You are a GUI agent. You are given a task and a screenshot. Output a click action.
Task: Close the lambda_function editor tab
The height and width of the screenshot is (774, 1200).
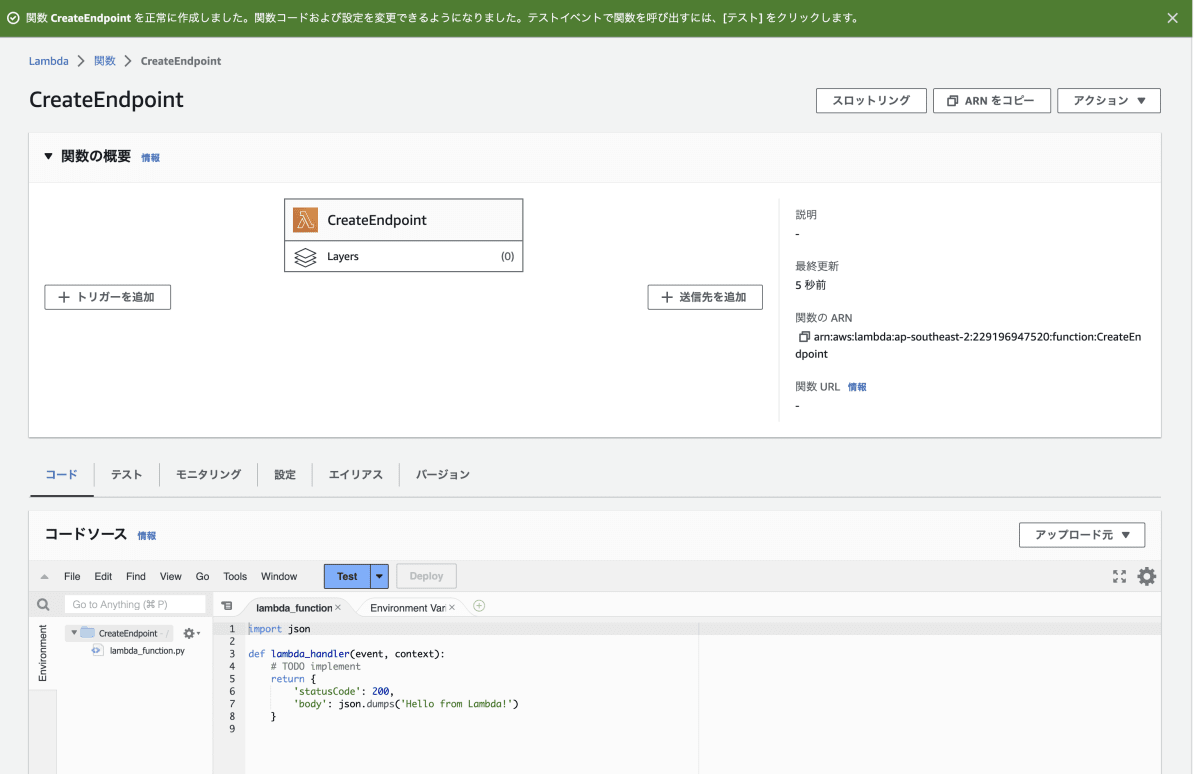click(x=338, y=607)
